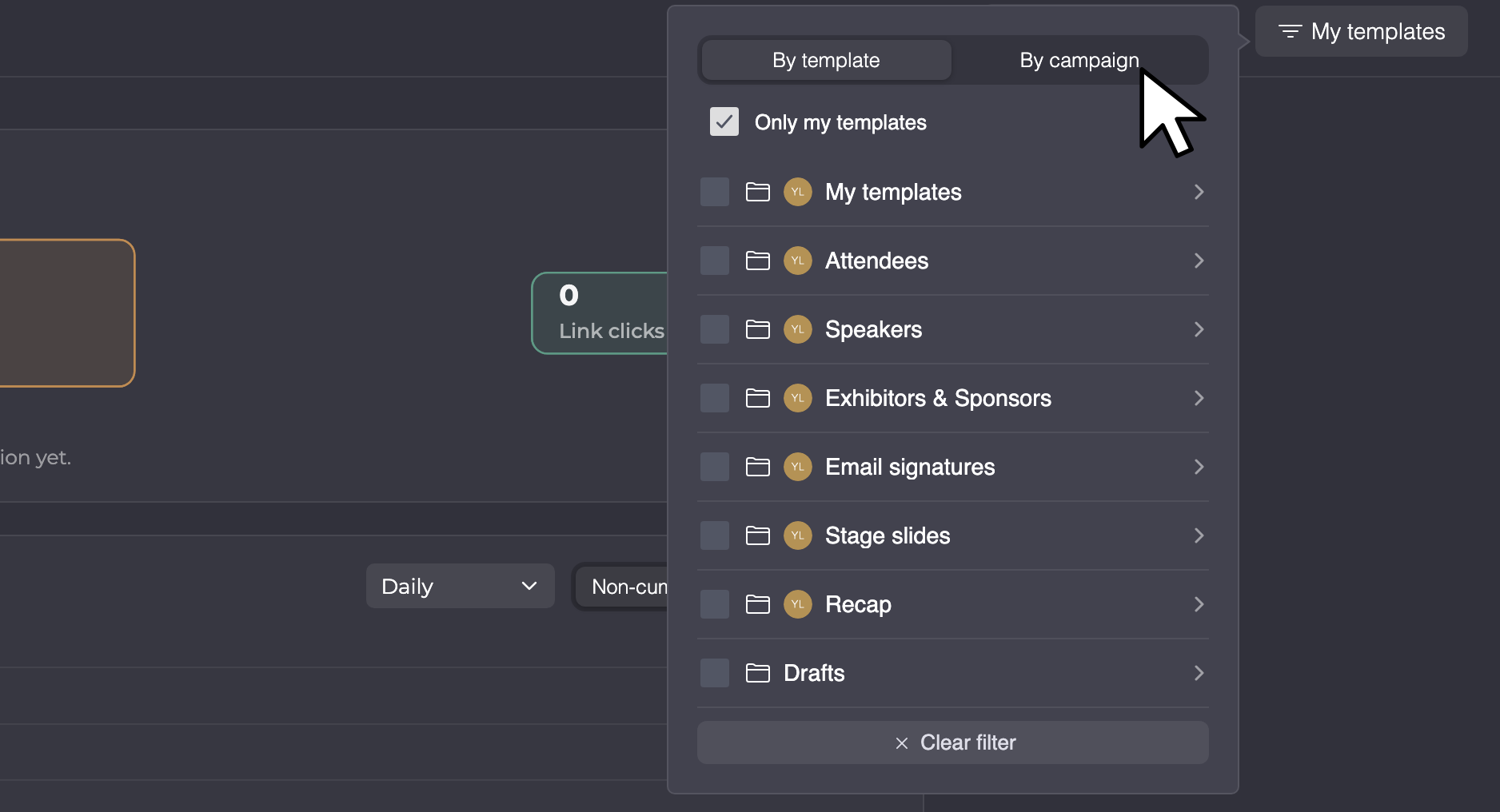Click folder icon in Stage slides row
Screen dimensions: 1500x812
pyautogui.click(x=758, y=535)
